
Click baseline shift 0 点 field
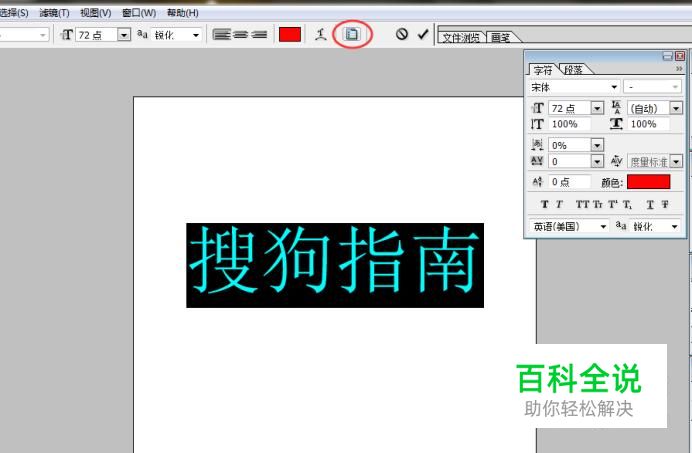569,182
